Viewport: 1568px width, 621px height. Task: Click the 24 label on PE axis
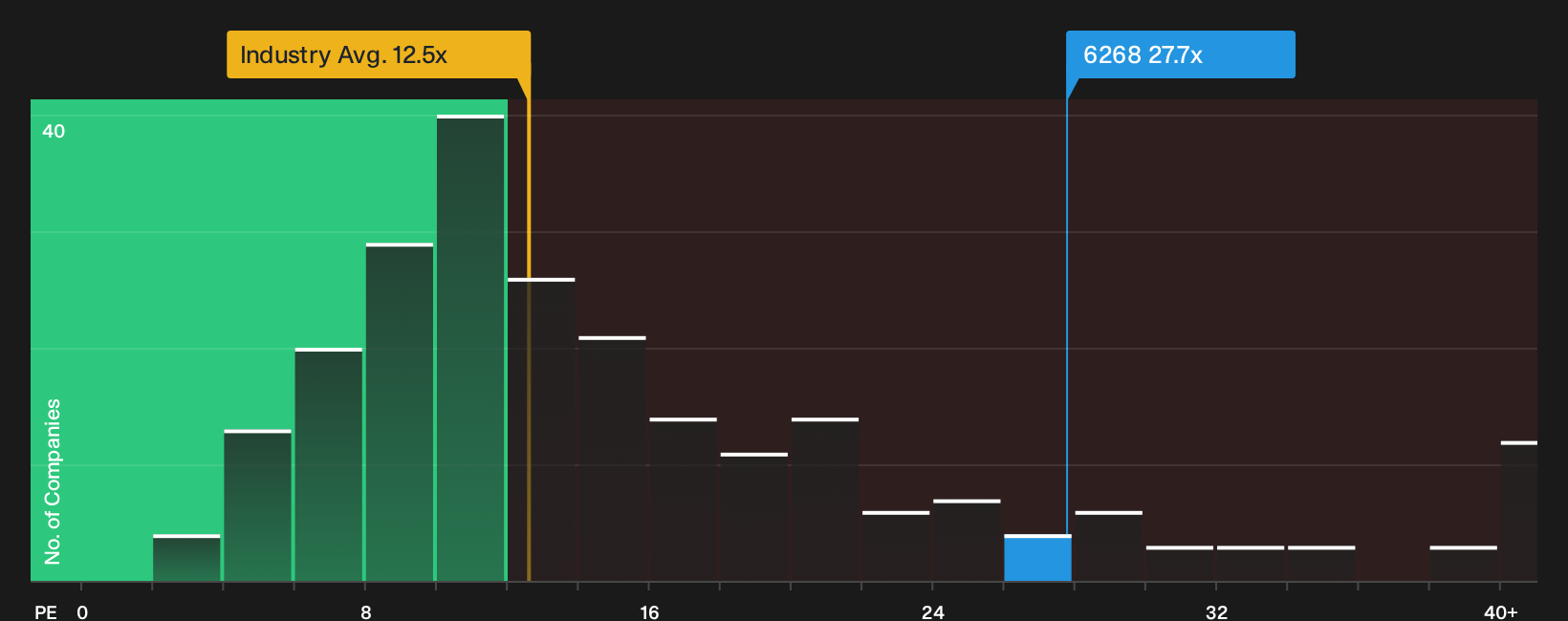pyautogui.click(x=933, y=611)
